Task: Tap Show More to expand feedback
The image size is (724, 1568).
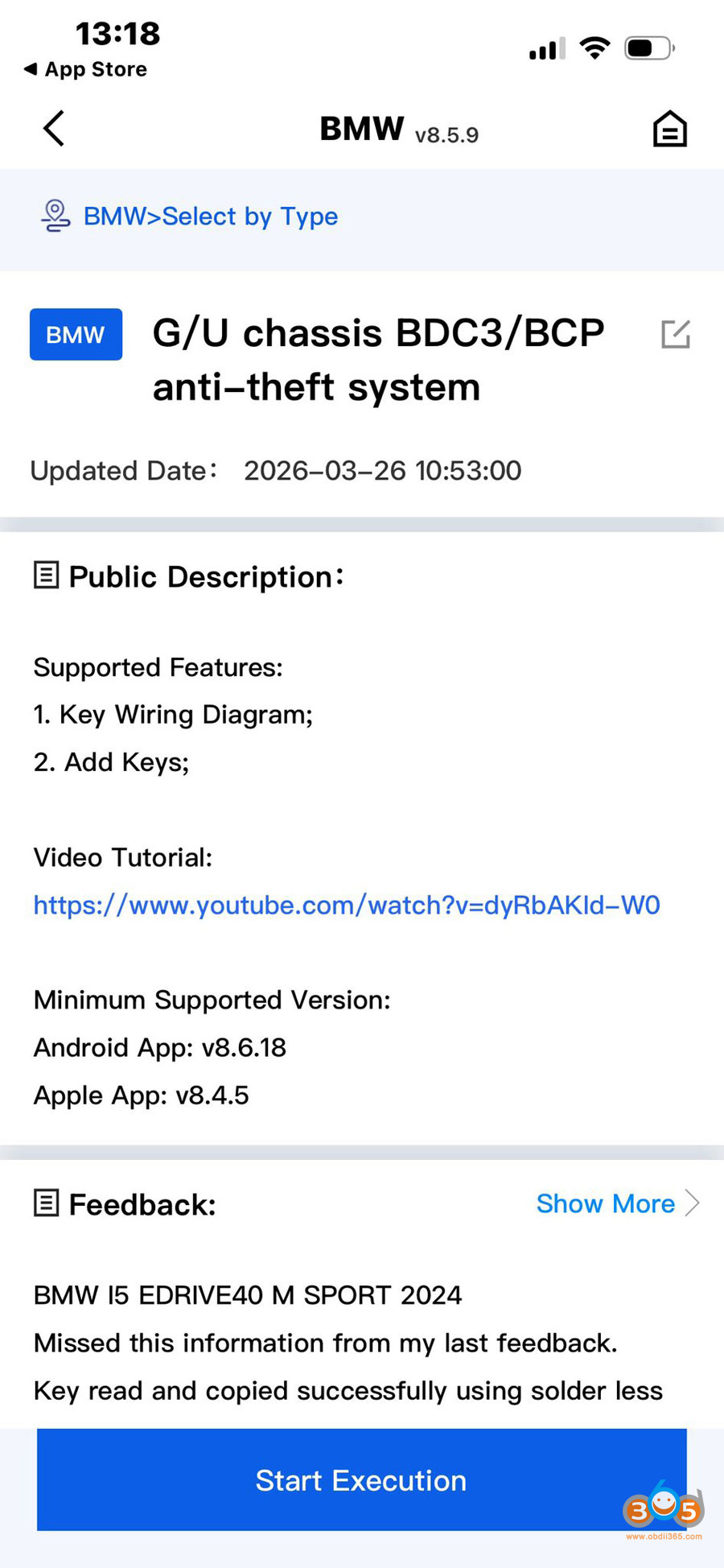Action: pos(606,1203)
